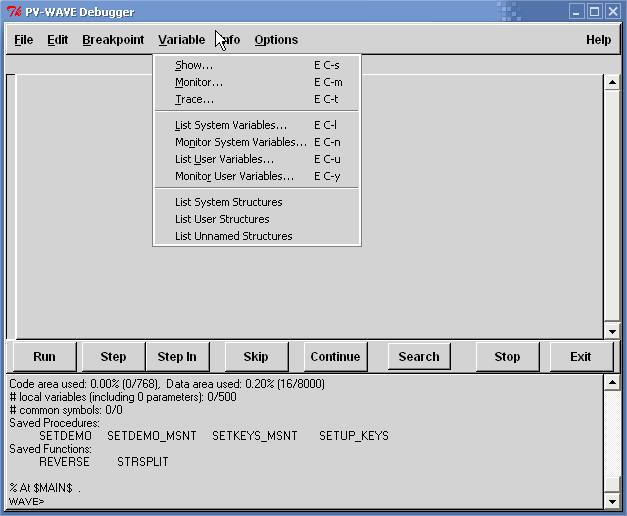The height and width of the screenshot is (516, 627).
Task: Click the output pane scroll-down arrow
Action: point(612,501)
